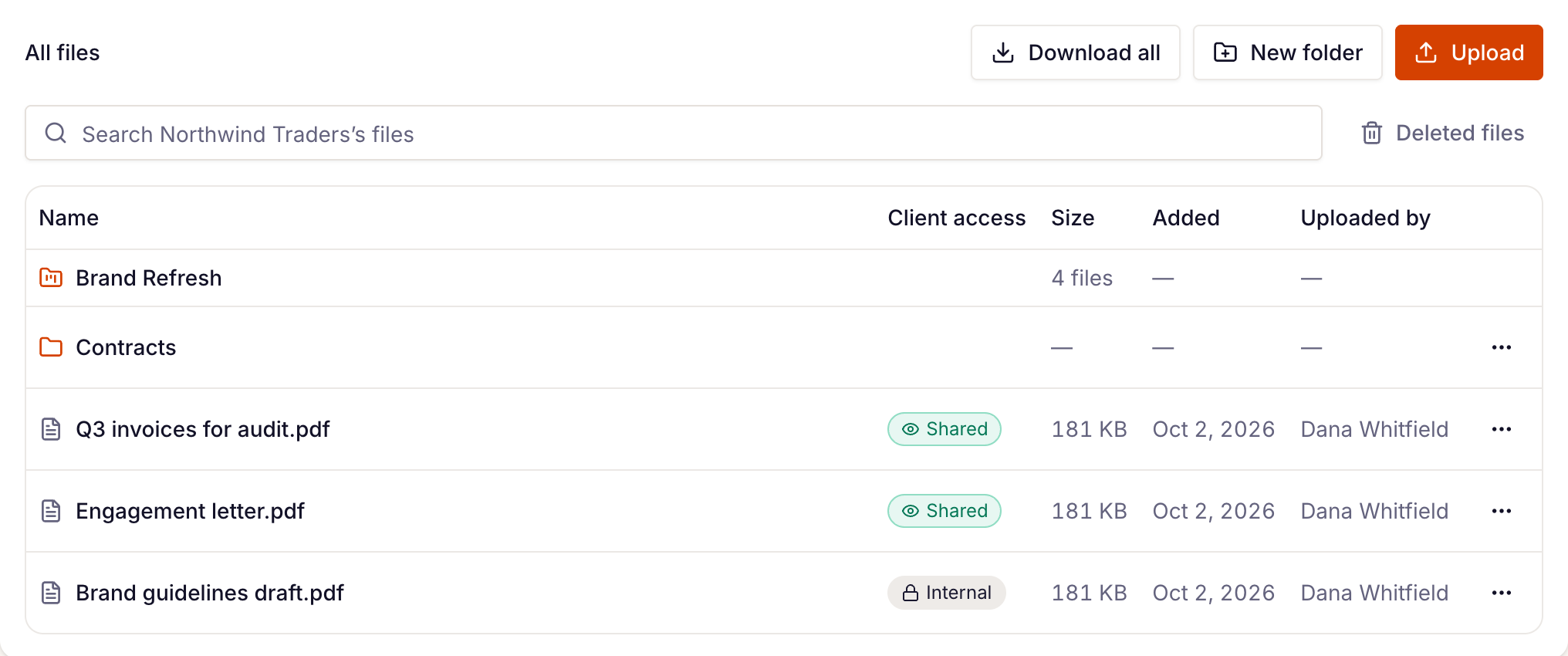Click the All files heading
Image resolution: width=1568 pixels, height=656 pixels.
coord(63,52)
